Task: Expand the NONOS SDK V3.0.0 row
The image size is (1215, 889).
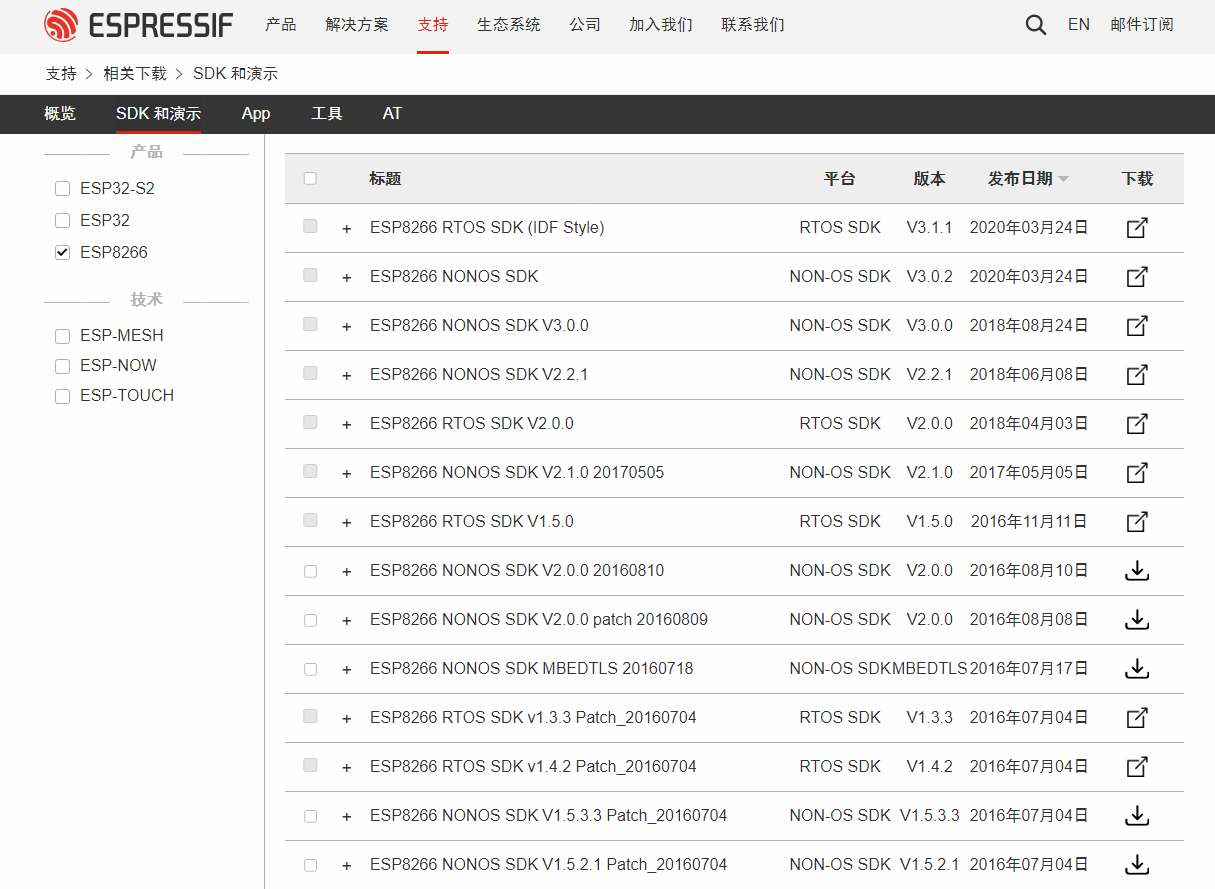Action: point(347,327)
